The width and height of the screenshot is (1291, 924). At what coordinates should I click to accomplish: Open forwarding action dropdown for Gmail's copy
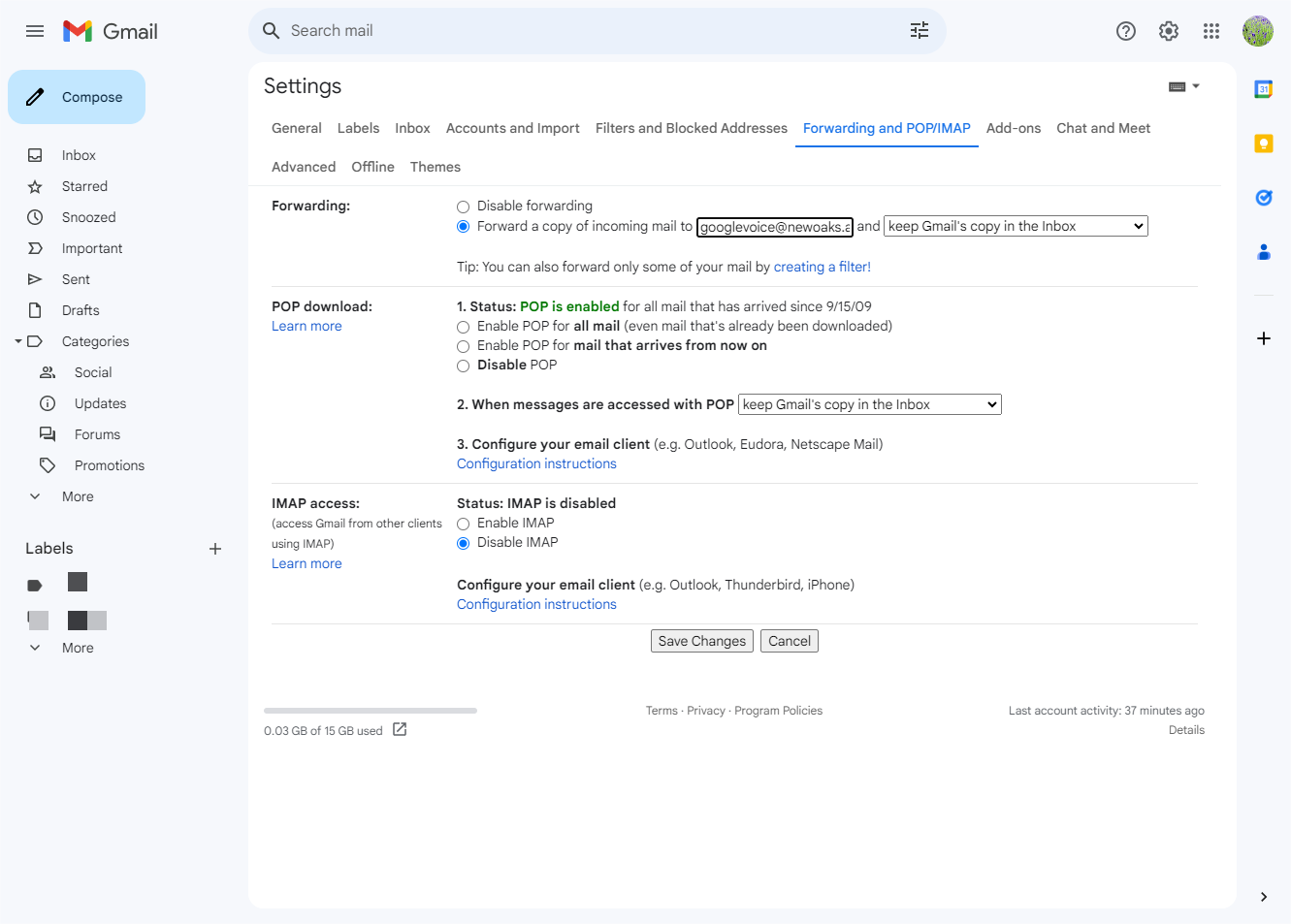(1015, 226)
